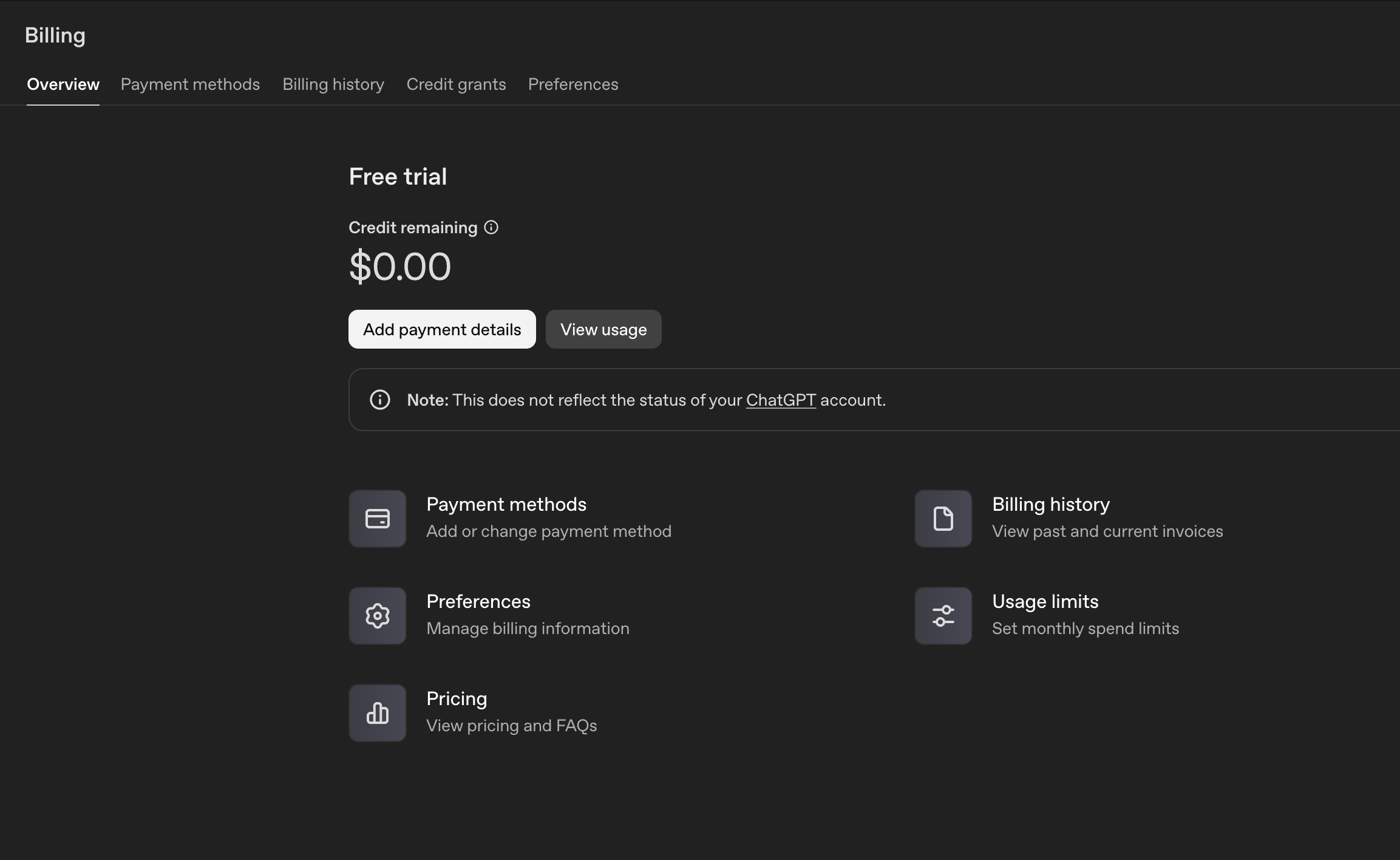Click the Usage limits sliders icon
Viewport: 1400px width, 860px height.
(x=943, y=616)
